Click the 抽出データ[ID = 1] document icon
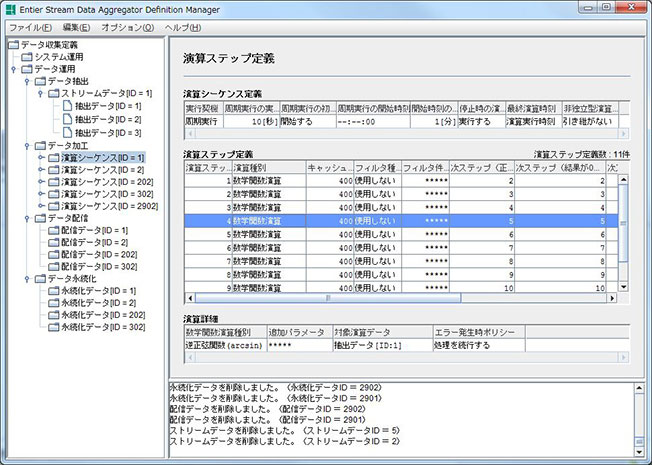The width and height of the screenshot is (652, 465). [x=66, y=106]
